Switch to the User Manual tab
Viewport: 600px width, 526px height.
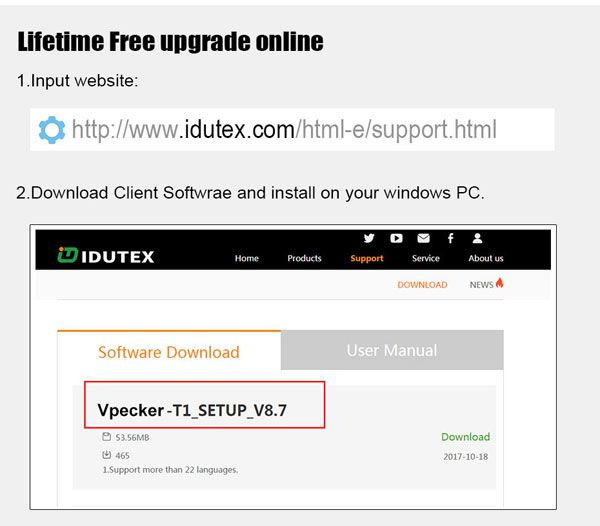click(x=392, y=350)
